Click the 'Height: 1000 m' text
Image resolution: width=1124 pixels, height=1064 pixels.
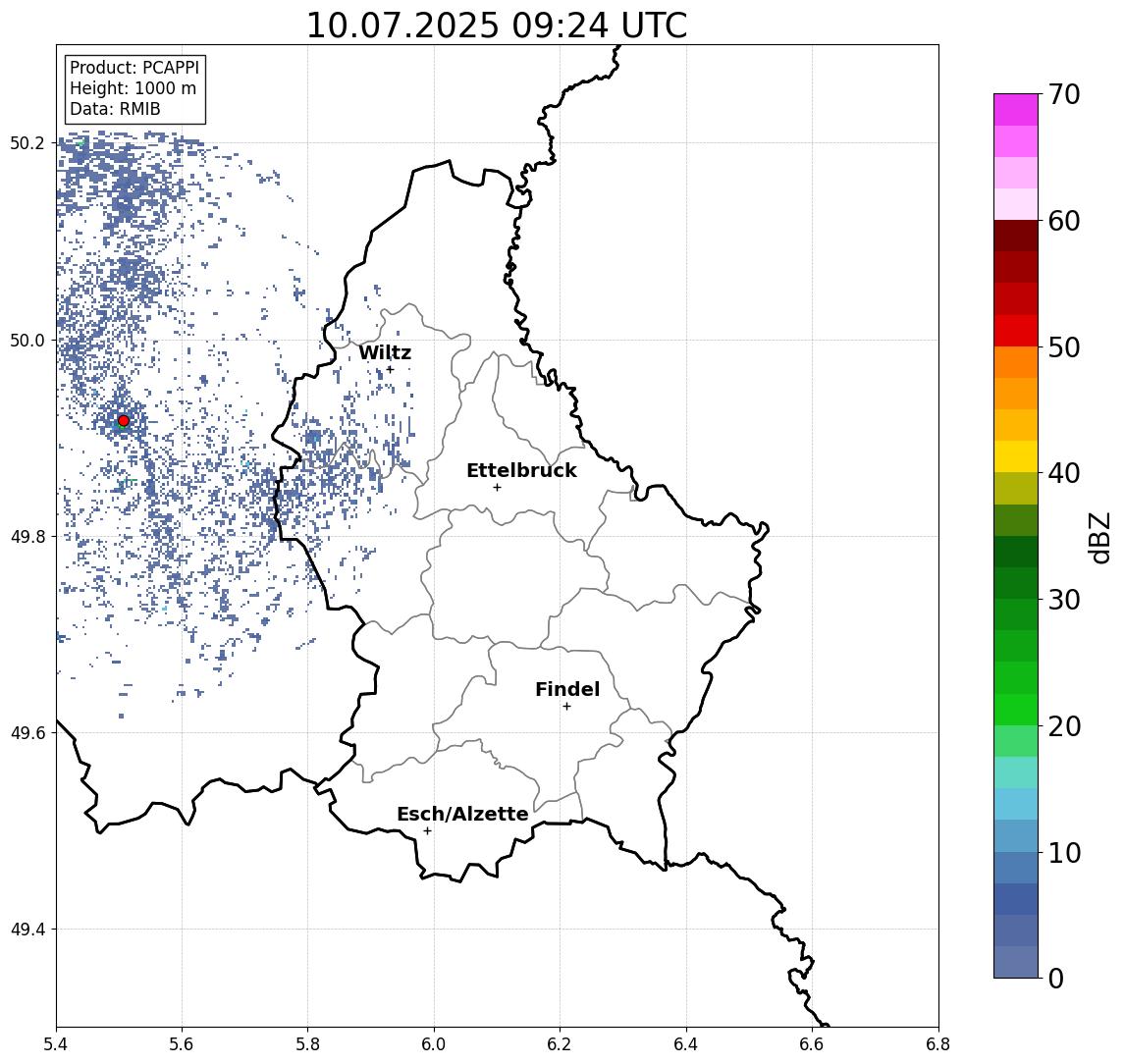(133, 88)
